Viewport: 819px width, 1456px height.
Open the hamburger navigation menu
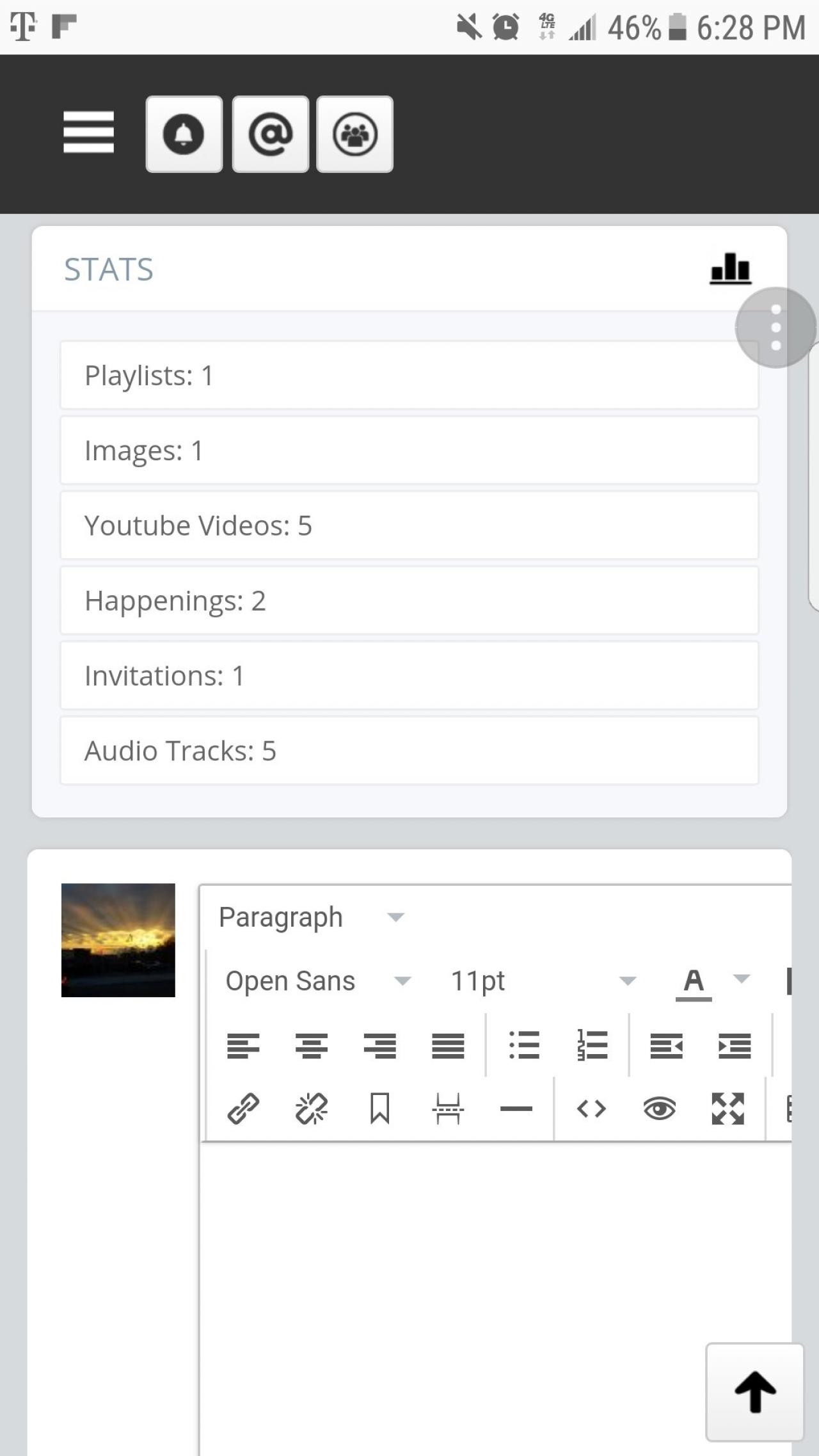(88, 132)
